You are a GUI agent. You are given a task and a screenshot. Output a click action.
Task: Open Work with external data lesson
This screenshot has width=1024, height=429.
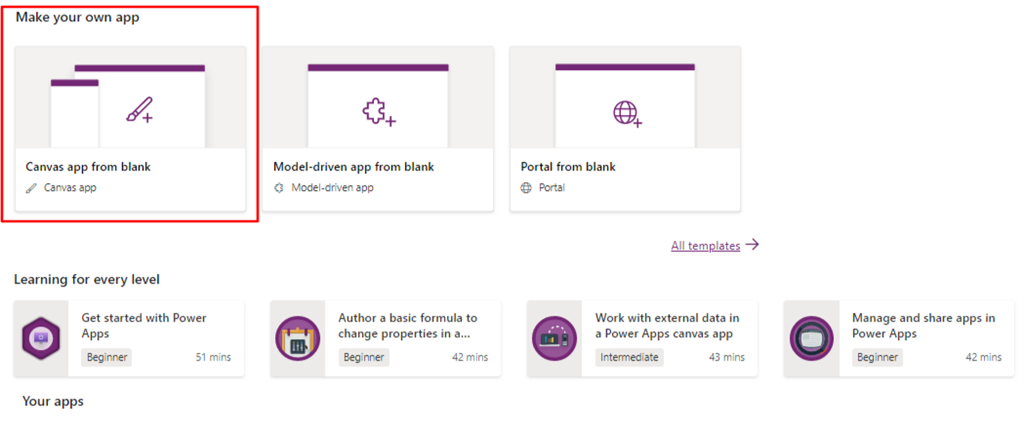[667, 326]
